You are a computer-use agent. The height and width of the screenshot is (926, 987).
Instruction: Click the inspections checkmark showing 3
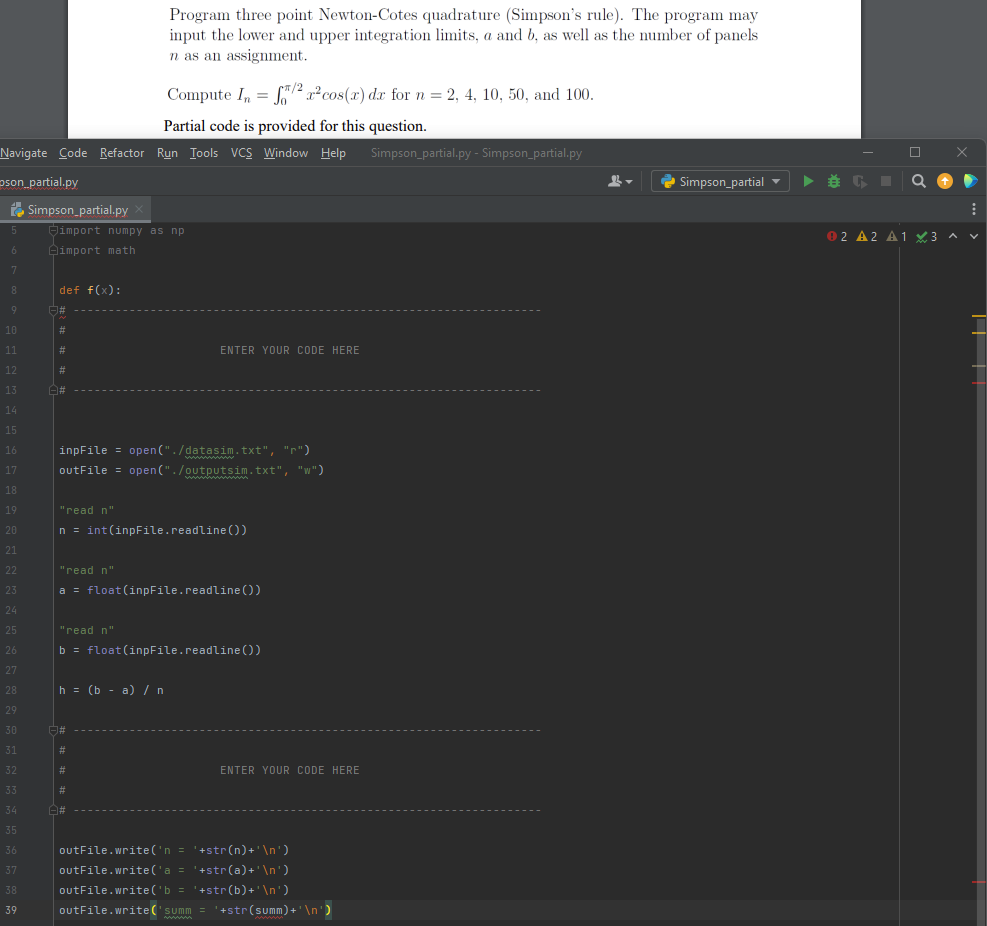tap(926, 236)
